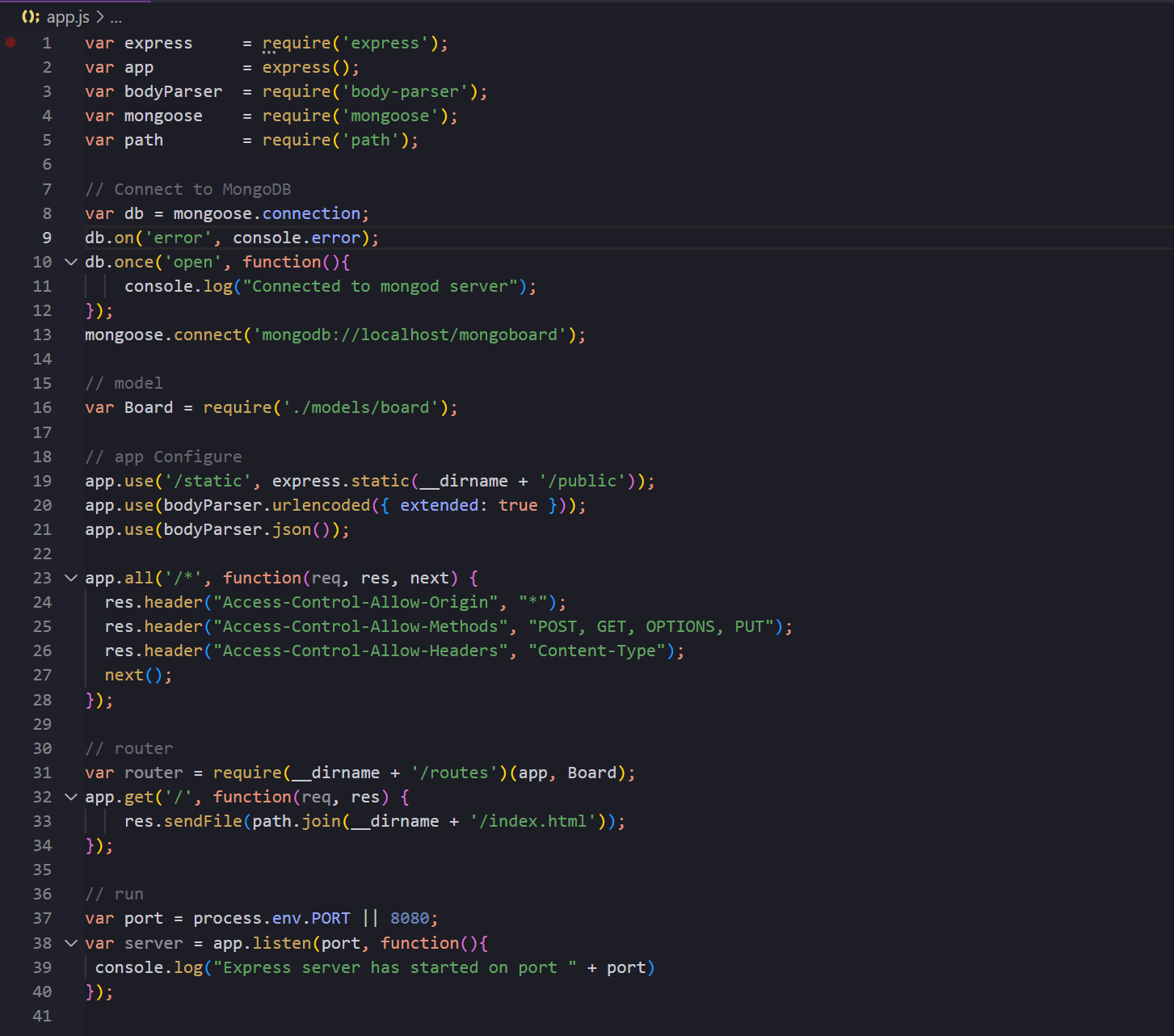Fold the app.all block at line 23
This screenshot has width=1174, height=1036.
pos(71,578)
